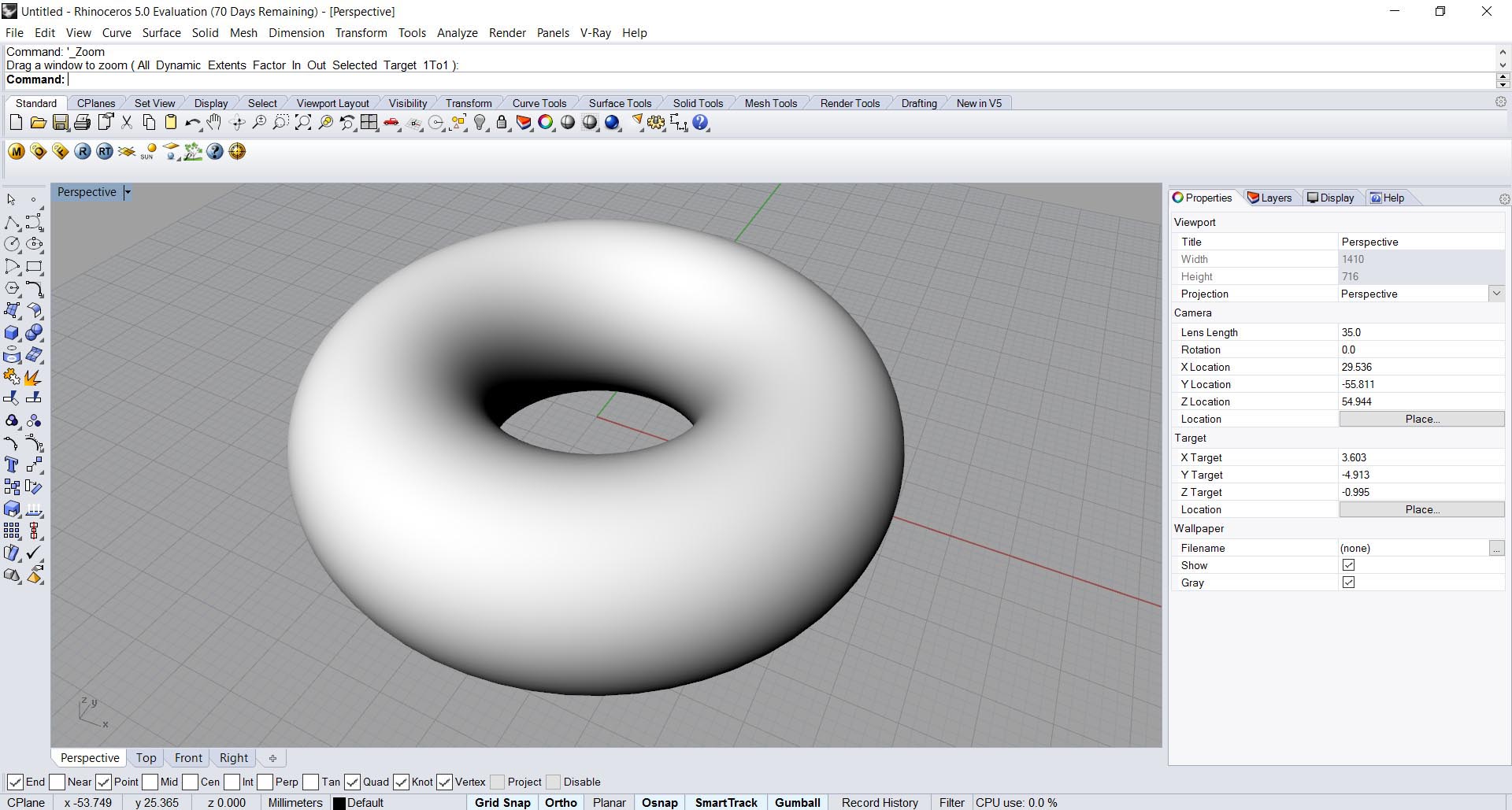Click the V-Ray SUN light icon

148,151
